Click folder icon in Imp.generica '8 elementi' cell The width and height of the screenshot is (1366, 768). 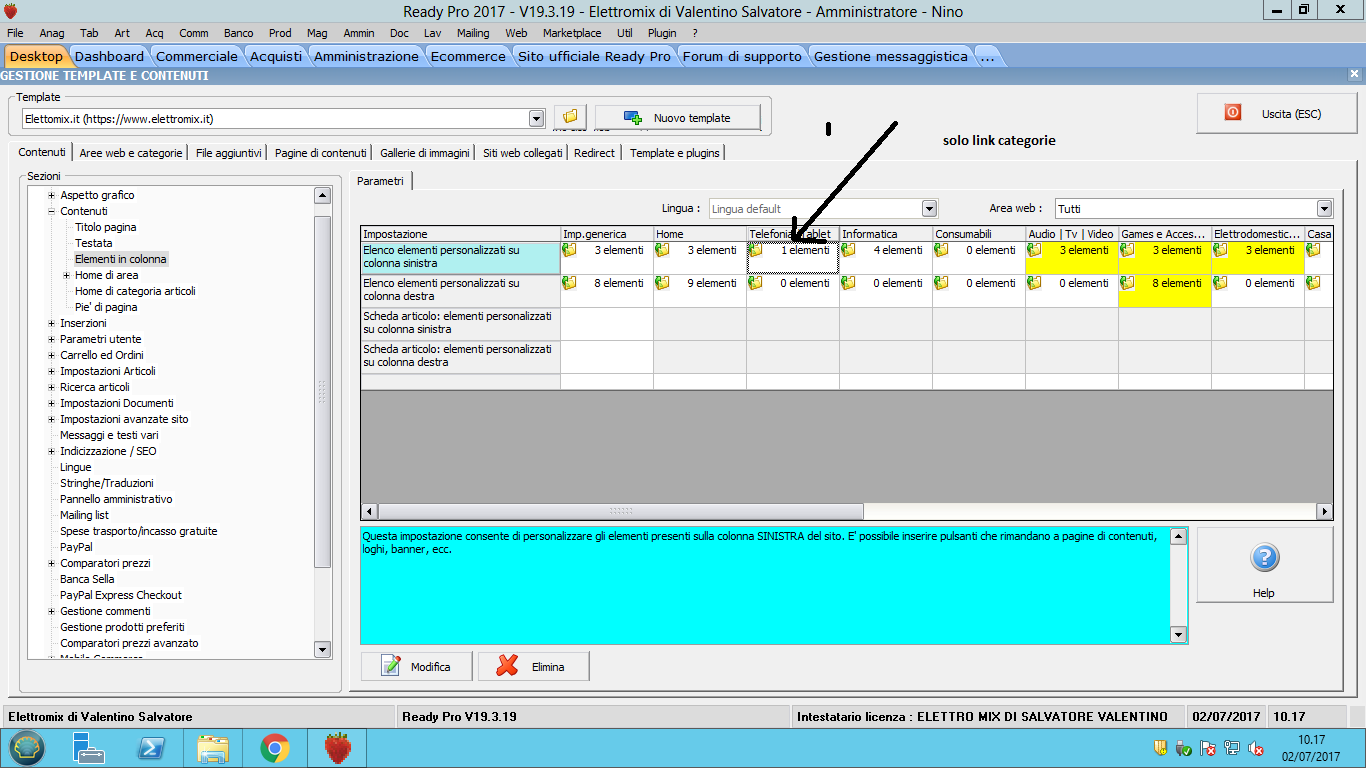(x=569, y=283)
